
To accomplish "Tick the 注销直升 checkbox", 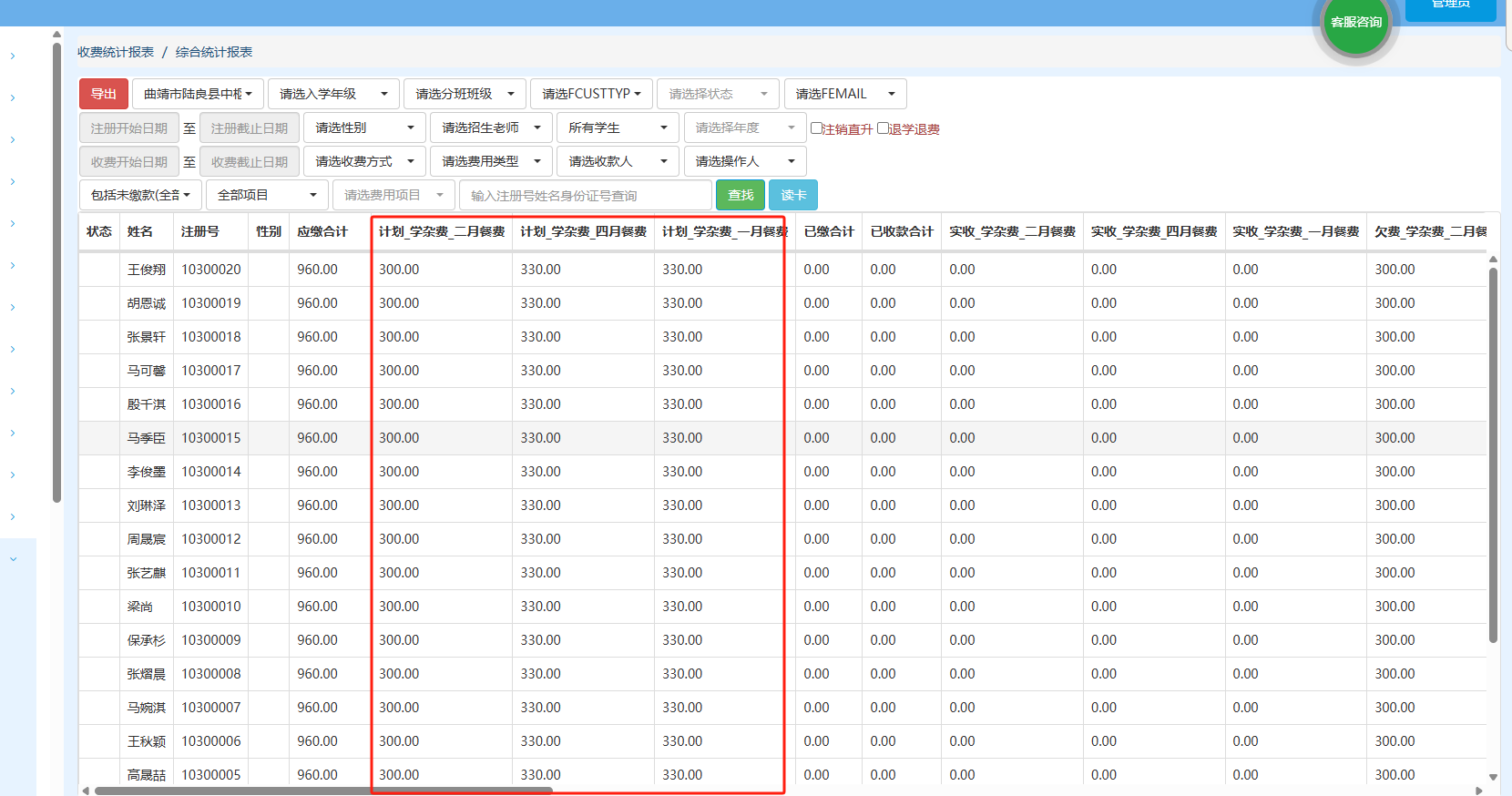I will 816,128.
